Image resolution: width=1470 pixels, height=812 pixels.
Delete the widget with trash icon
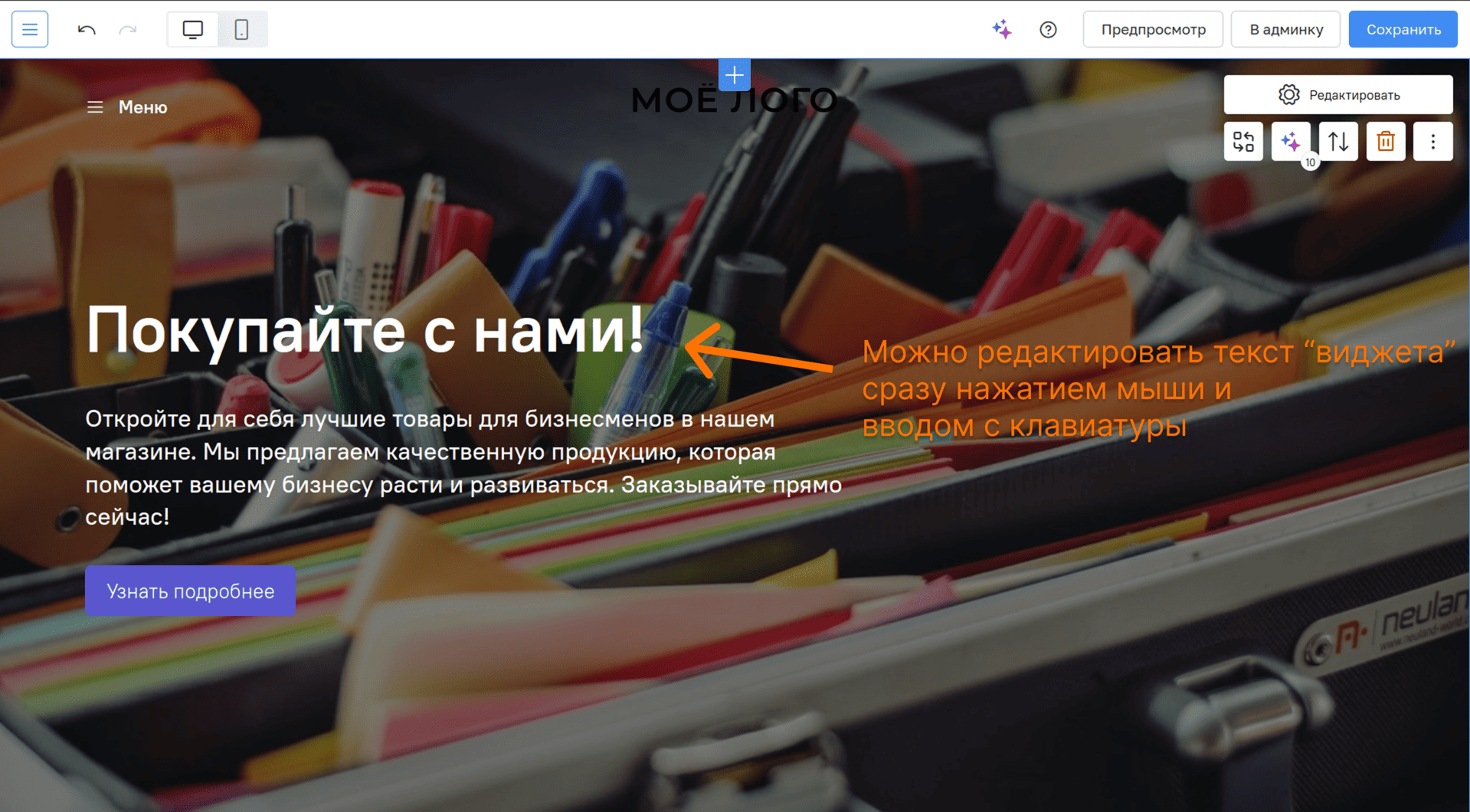[x=1386, y=142]
